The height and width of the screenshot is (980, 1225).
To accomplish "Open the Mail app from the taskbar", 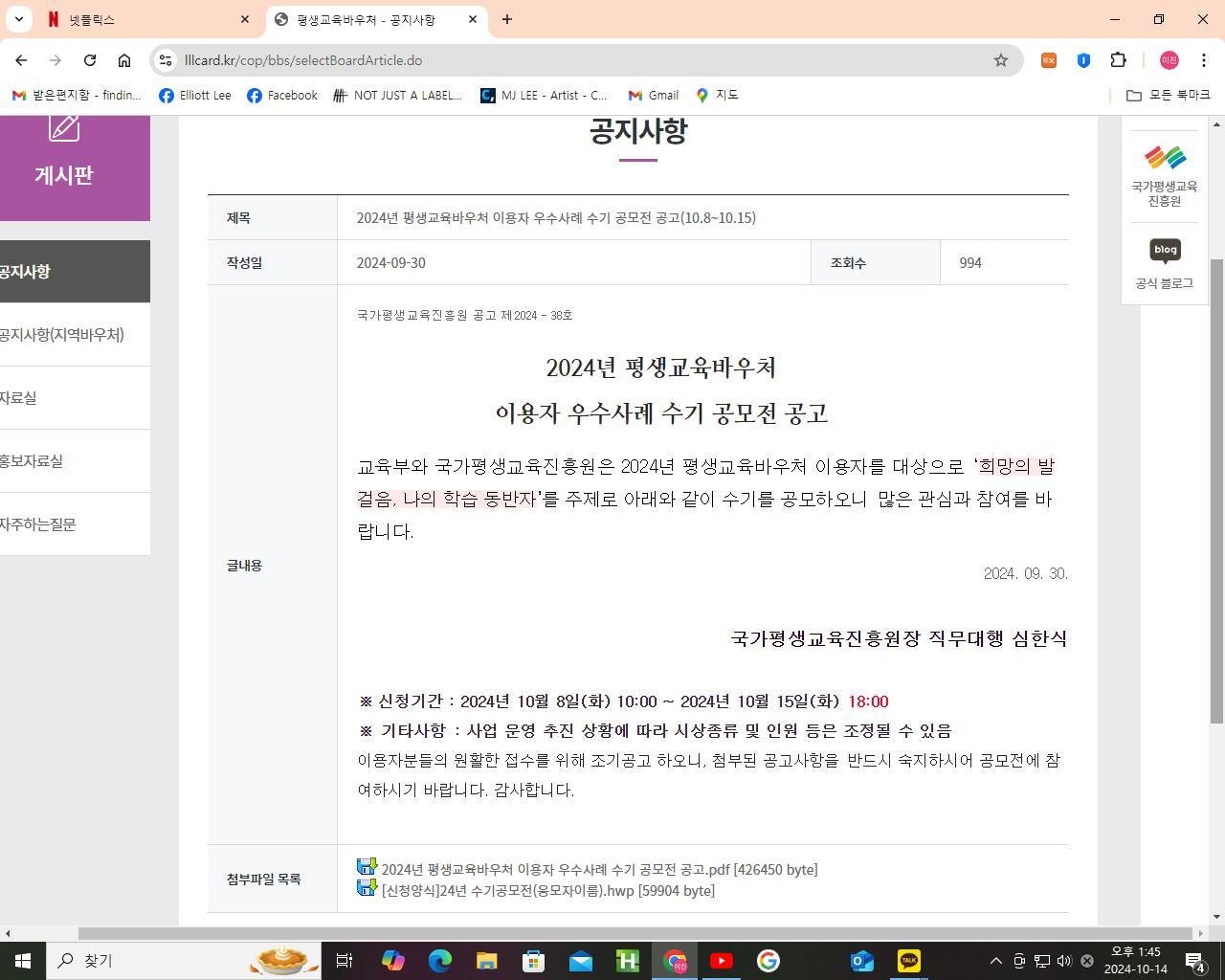I will (581, 961).
